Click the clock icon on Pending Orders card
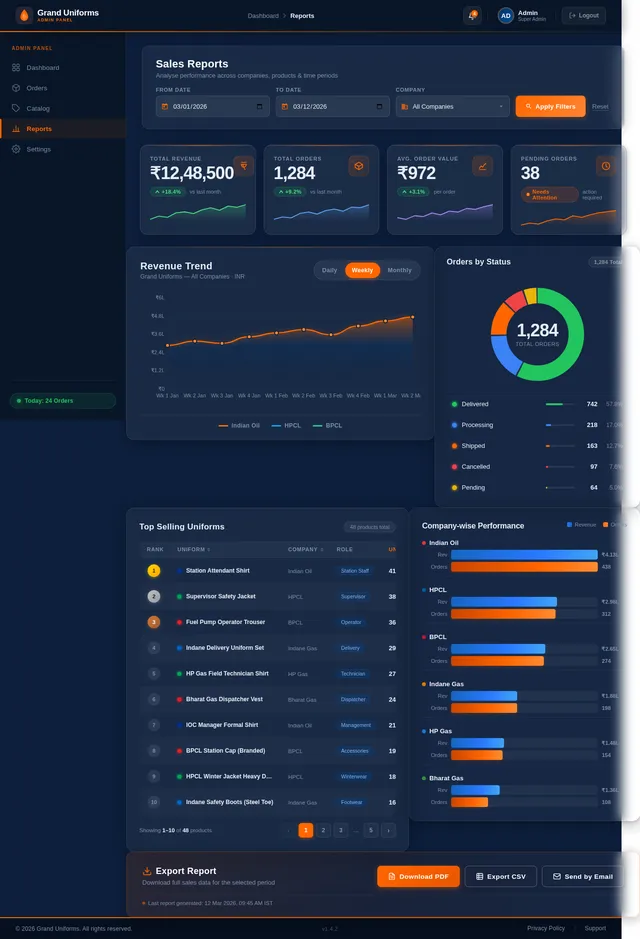The width and height of the screenshot is (640, 939). (605, 166)
